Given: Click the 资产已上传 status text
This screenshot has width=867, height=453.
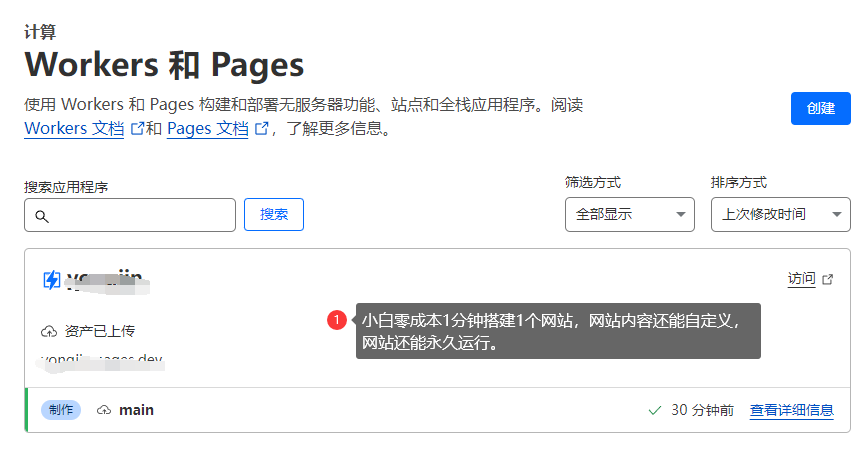Looking at the screenshot, I should click(100, 331).
